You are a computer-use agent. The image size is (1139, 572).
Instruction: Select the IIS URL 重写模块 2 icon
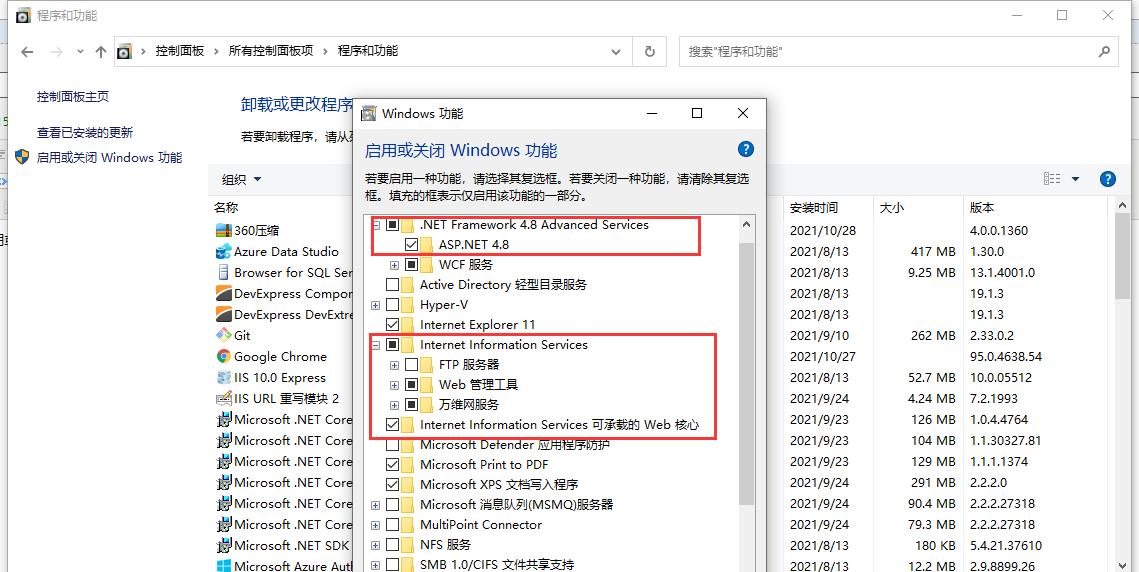[224, 398]
